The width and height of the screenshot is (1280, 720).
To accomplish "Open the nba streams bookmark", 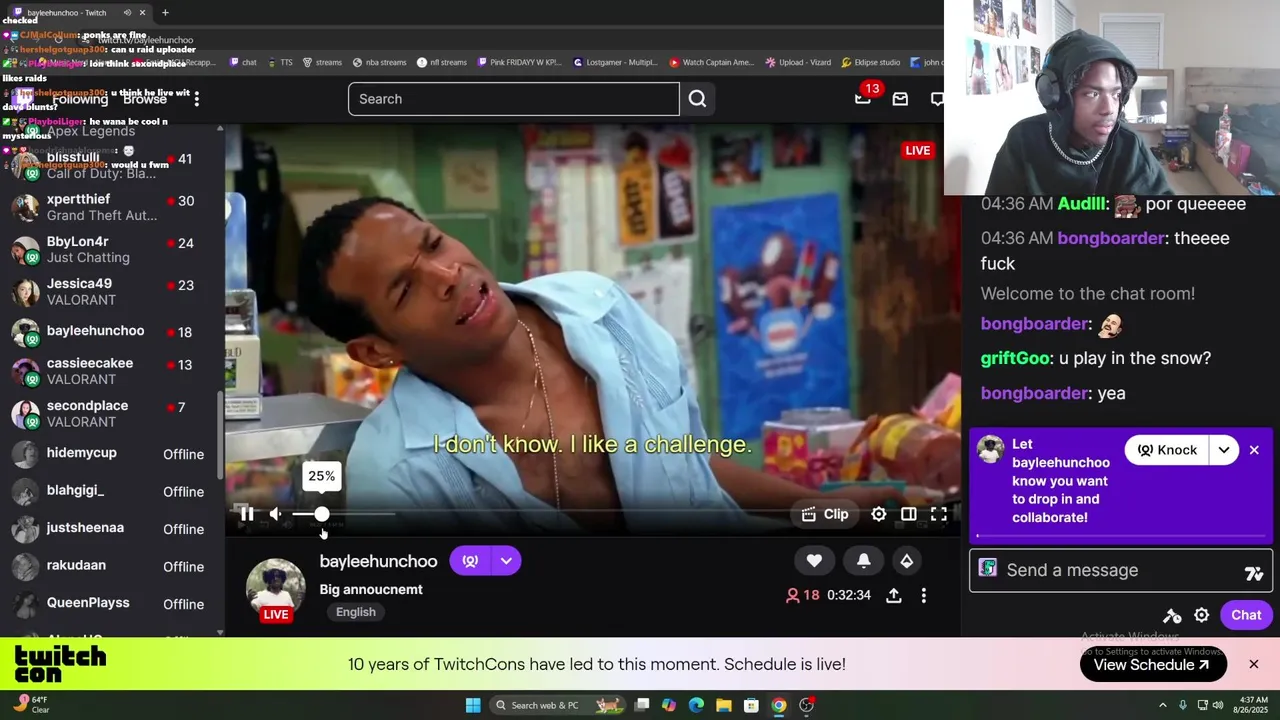I will 379,62.
